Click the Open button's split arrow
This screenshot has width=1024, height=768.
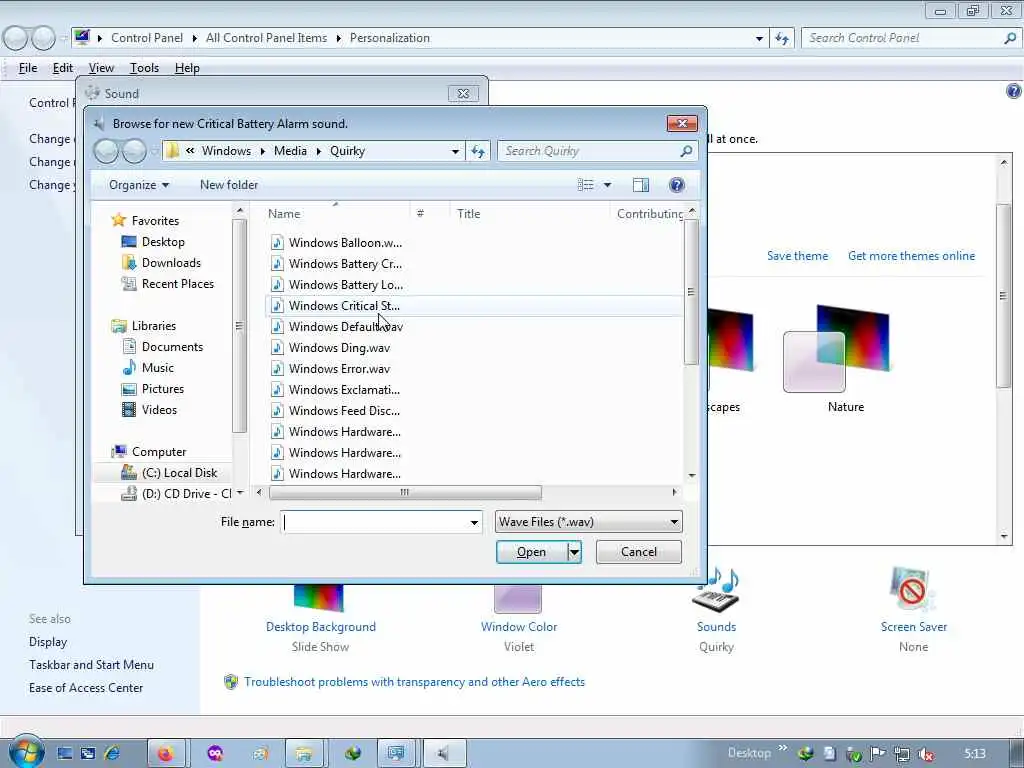pos(574,552)
